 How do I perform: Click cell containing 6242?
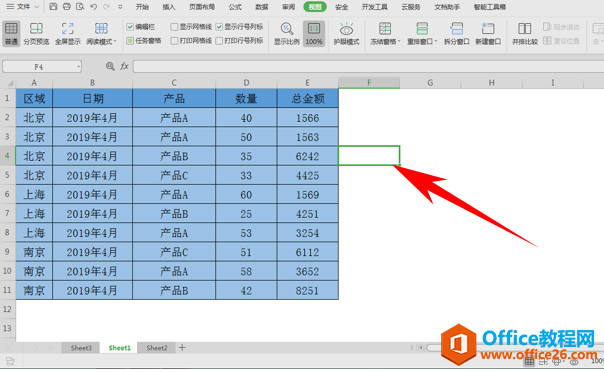(307, 156)
